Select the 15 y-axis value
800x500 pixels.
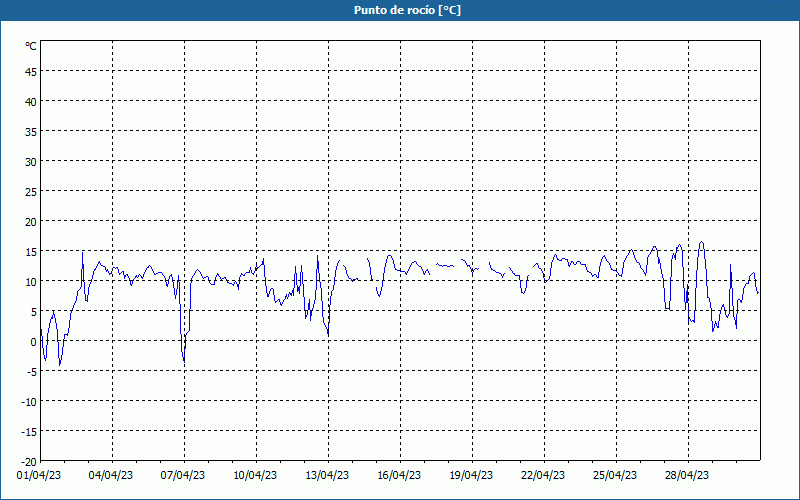pos(31,252)
